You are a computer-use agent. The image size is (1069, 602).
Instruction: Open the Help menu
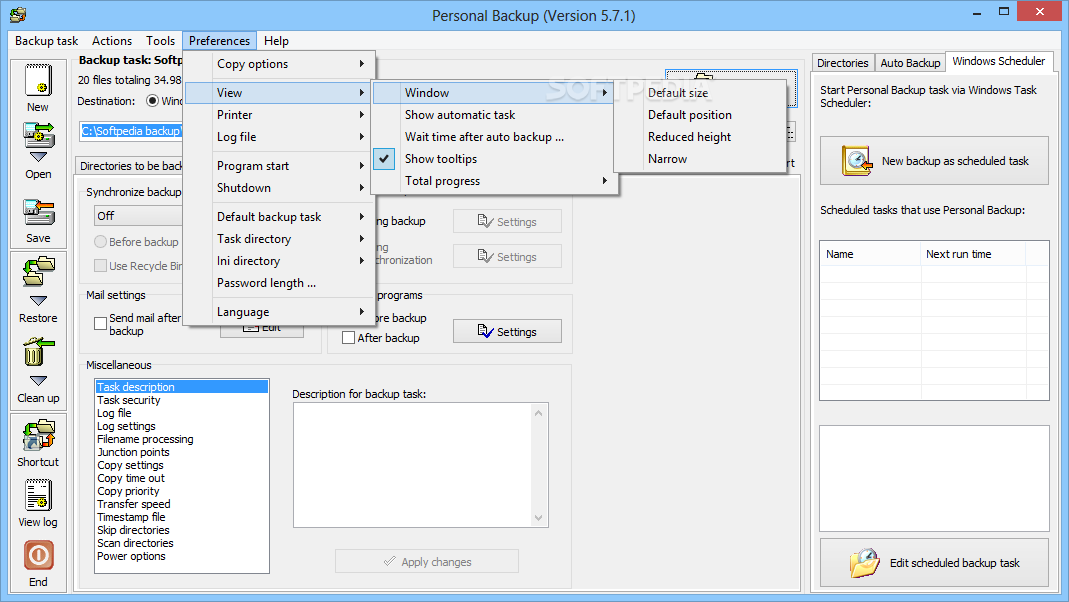point(276,41)
